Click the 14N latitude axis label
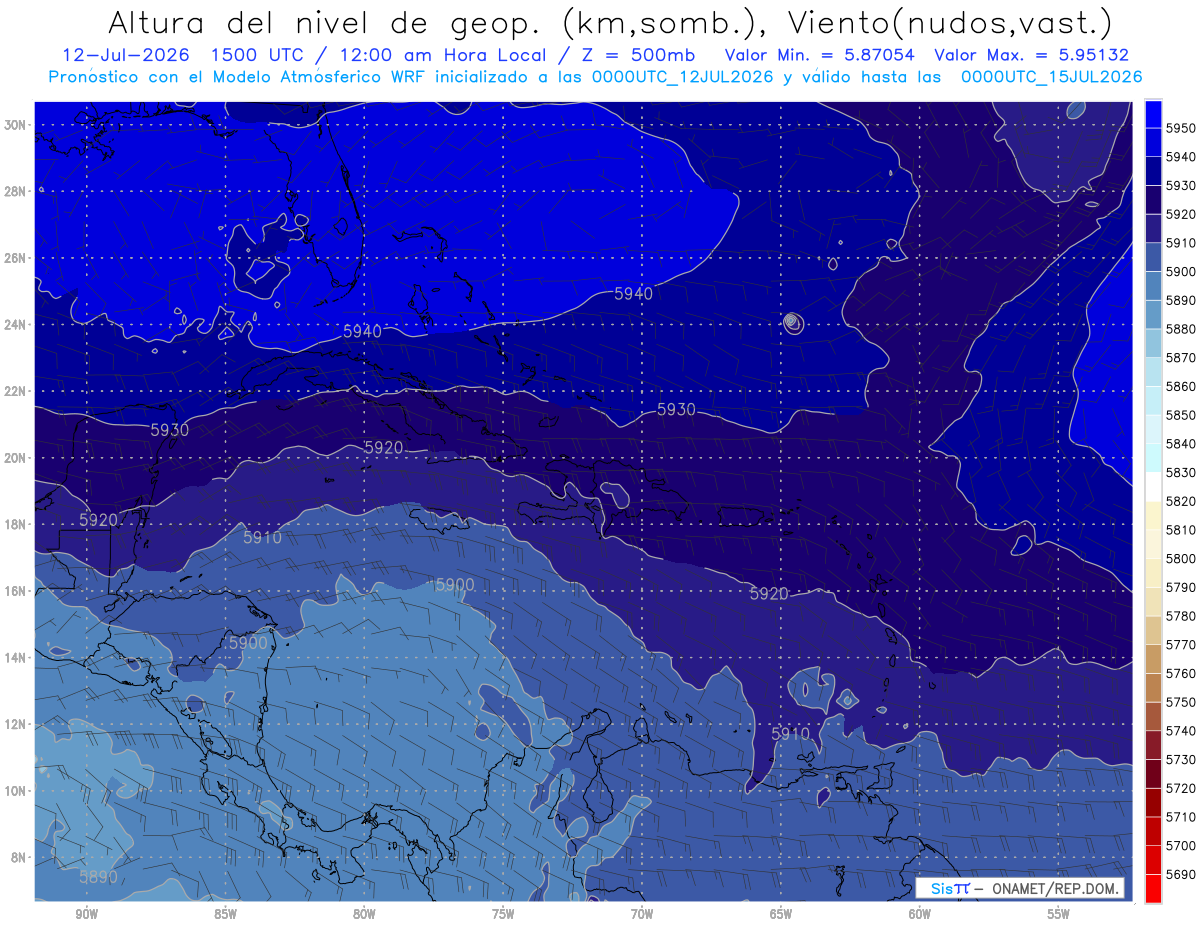Screen dimensions: 1200x927 click(x=15, y=657)
